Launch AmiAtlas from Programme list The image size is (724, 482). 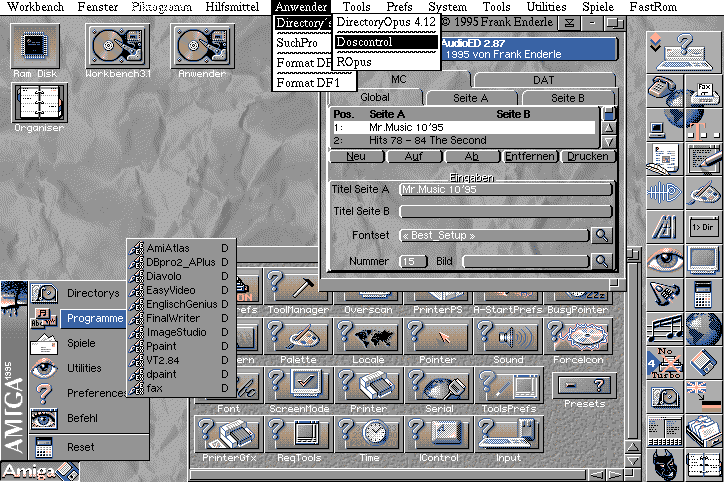[x=181, y=248]
